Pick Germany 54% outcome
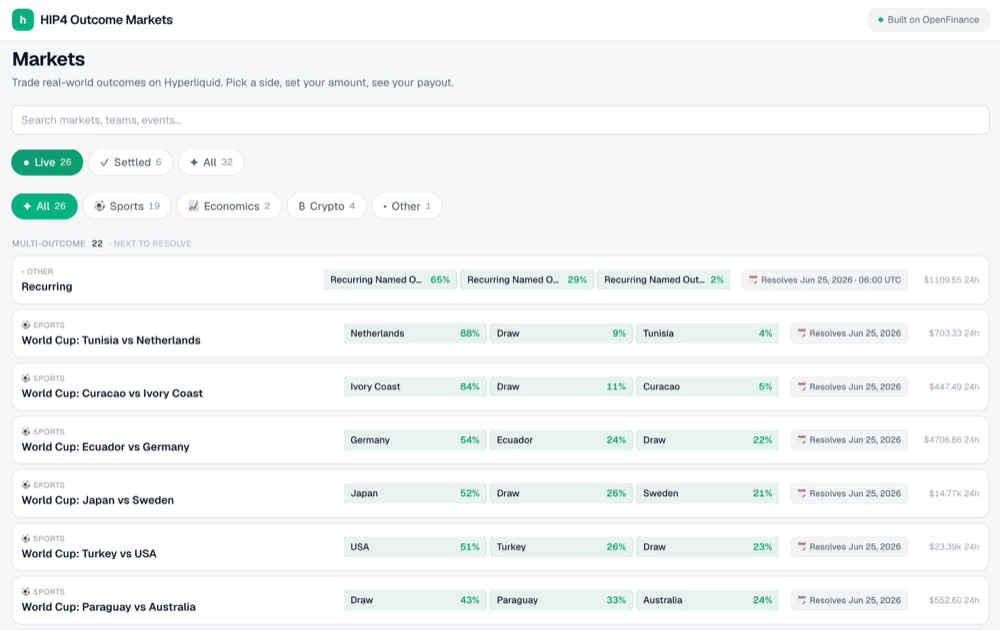This screenshot has width=1000, height=630. pyautogui.click(x=415, y=440)
